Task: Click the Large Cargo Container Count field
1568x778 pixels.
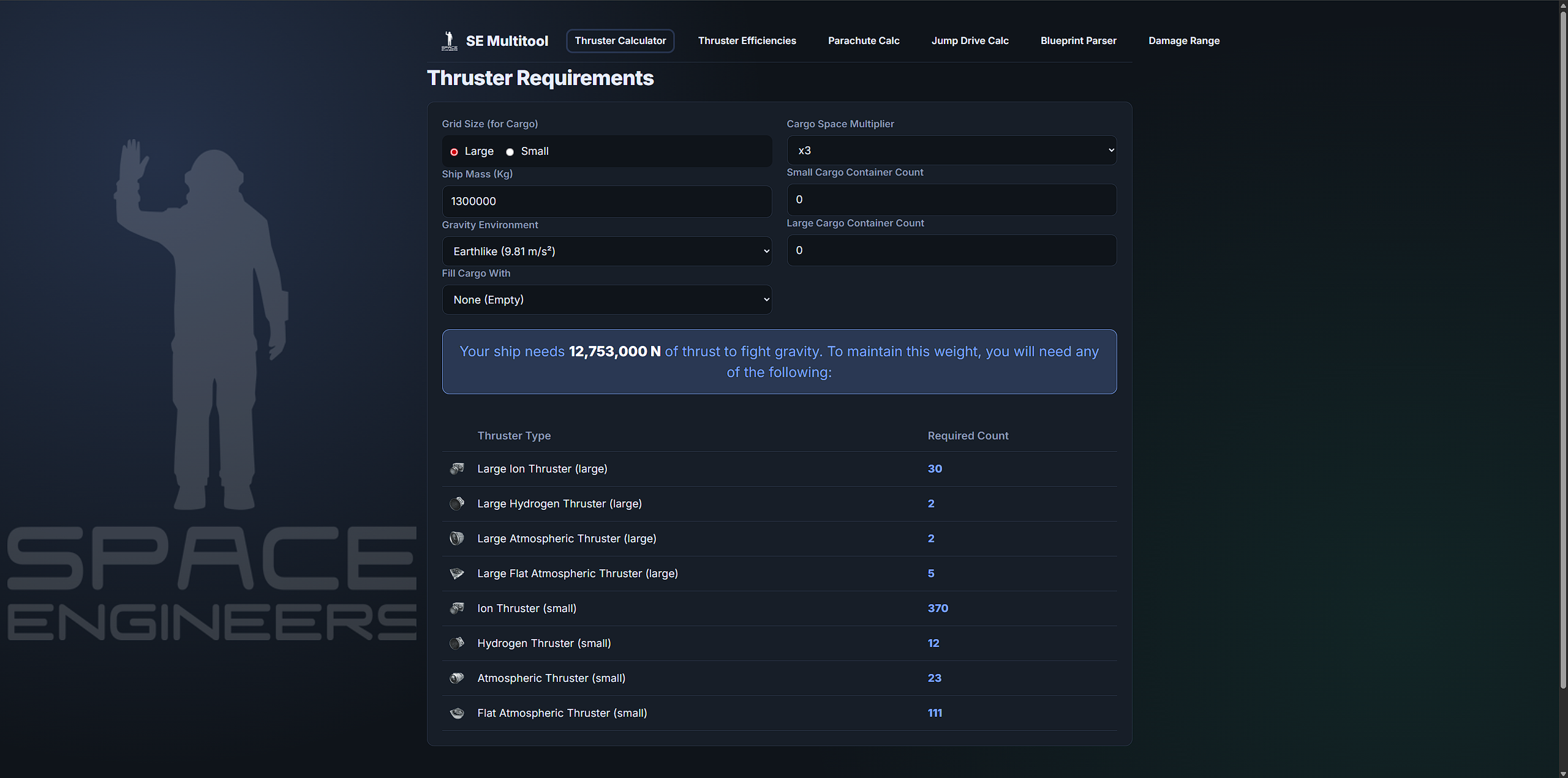Action: (951, 250)
